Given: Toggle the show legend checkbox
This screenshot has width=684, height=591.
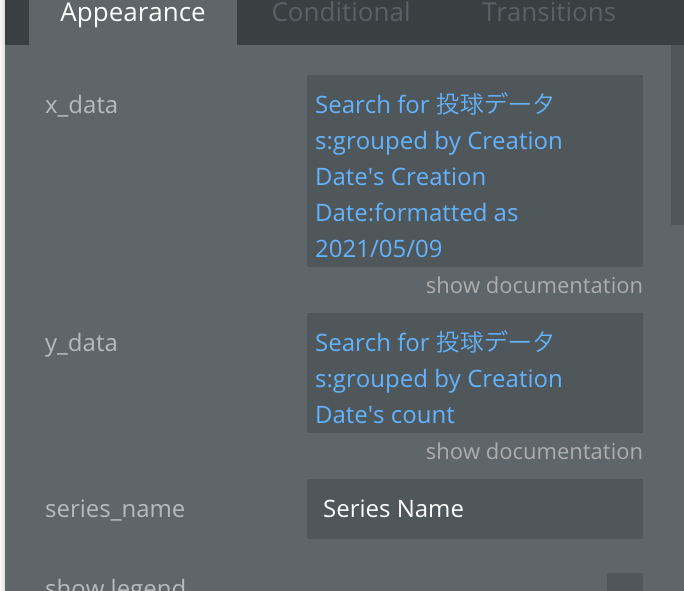Looking at the screenshot, I should coord(624,583).
